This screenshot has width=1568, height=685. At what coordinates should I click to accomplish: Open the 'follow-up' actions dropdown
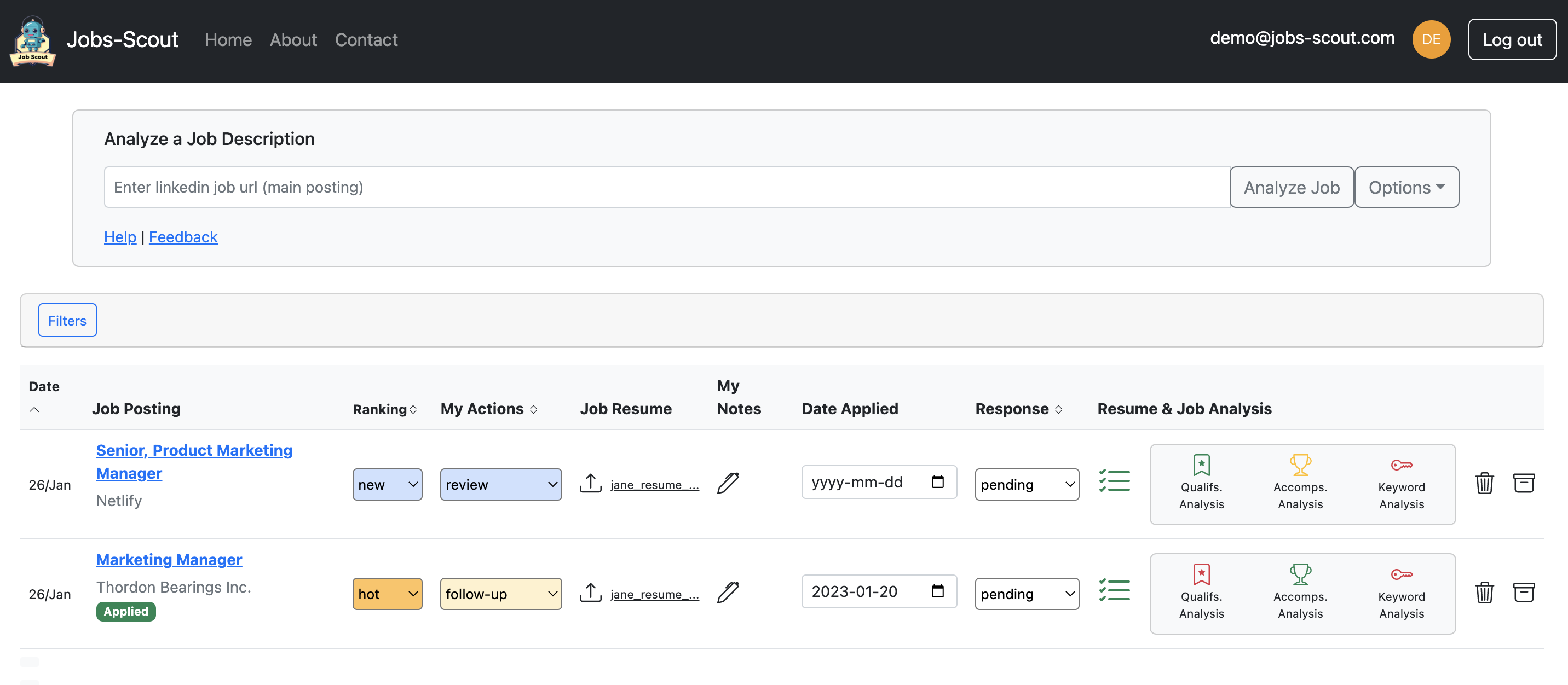pos(501,594)
